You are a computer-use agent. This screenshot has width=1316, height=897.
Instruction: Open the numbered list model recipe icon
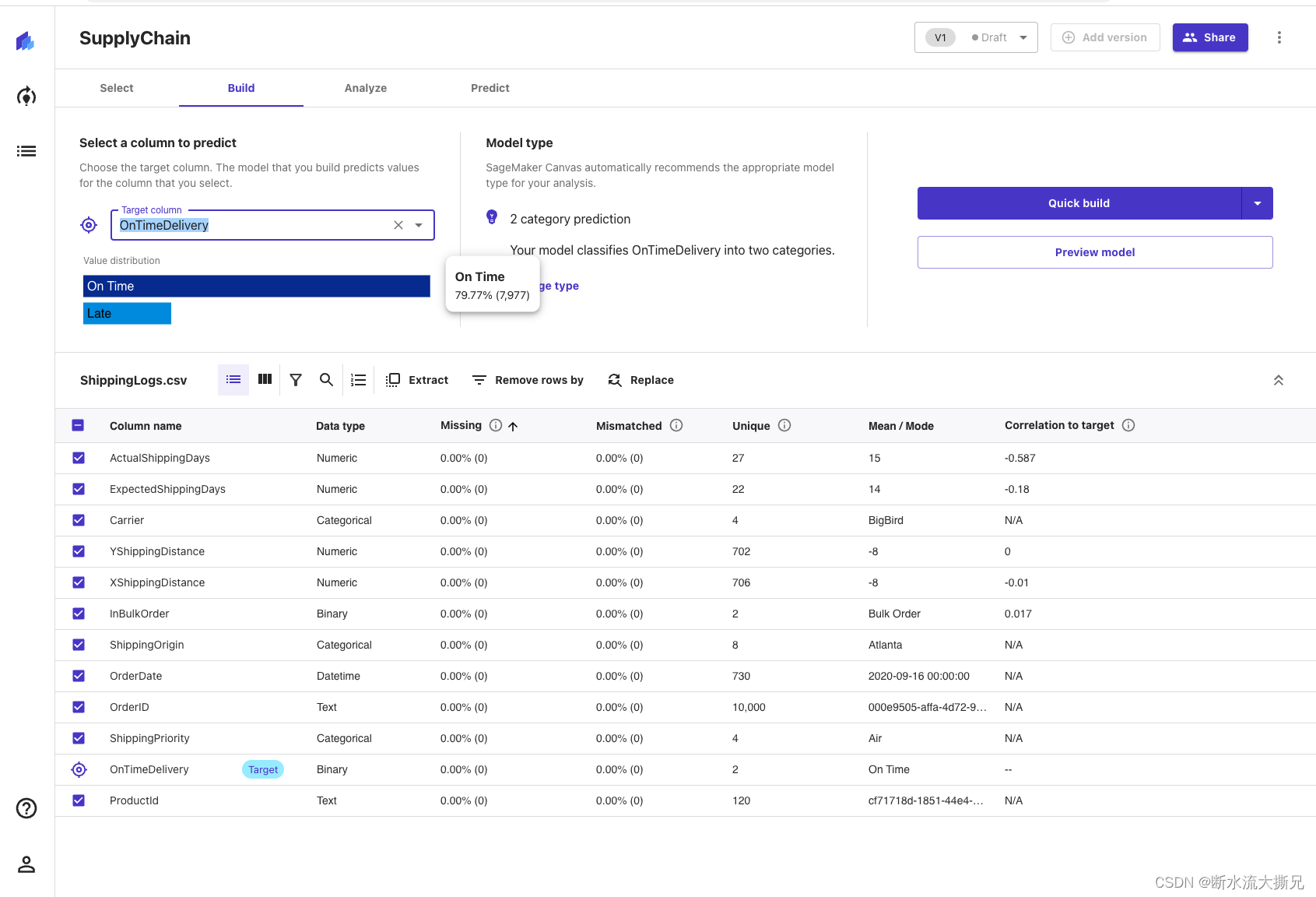pyautogui.click(x=358, y=380)
